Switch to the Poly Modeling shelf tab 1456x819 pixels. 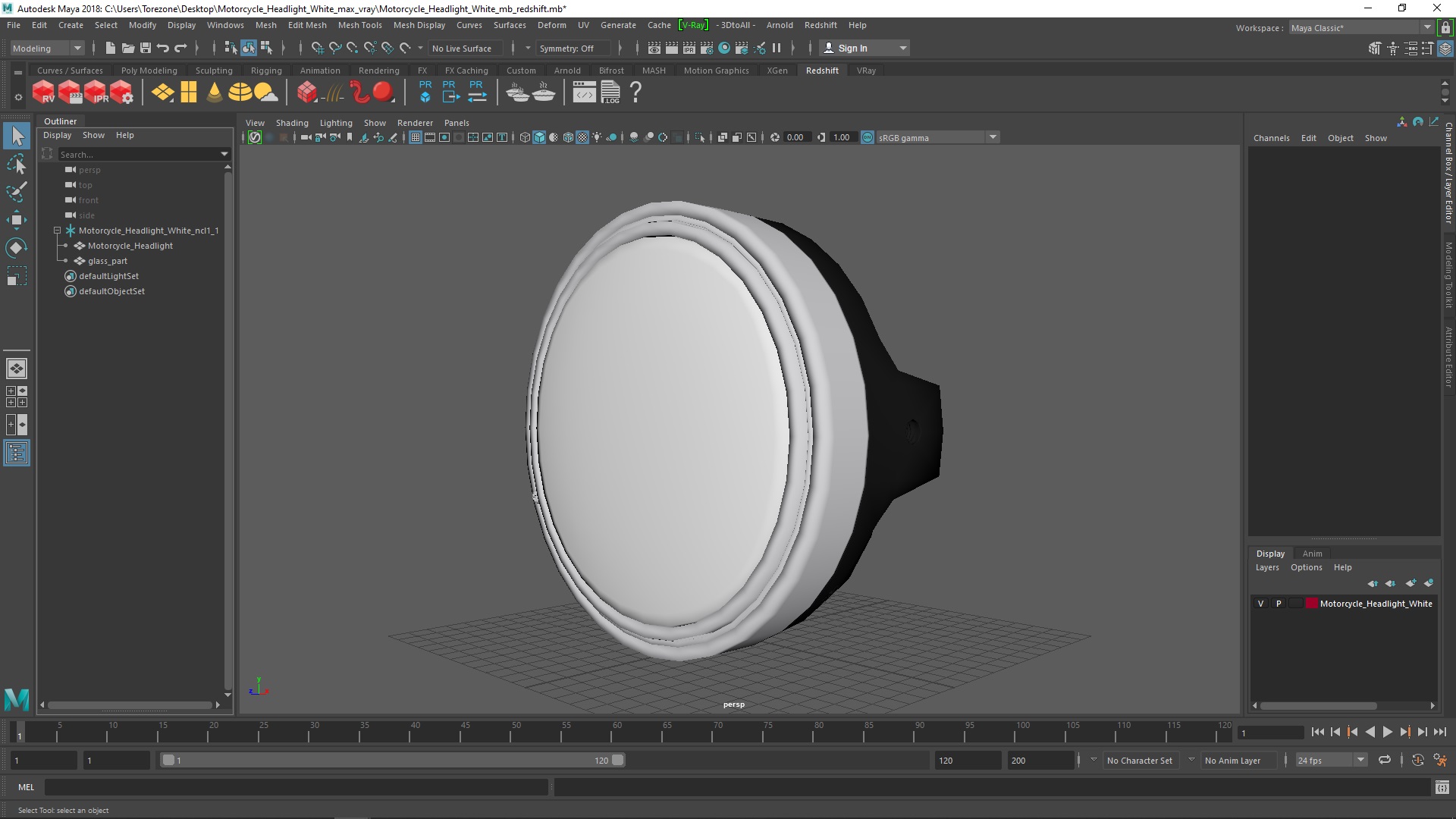149,71
